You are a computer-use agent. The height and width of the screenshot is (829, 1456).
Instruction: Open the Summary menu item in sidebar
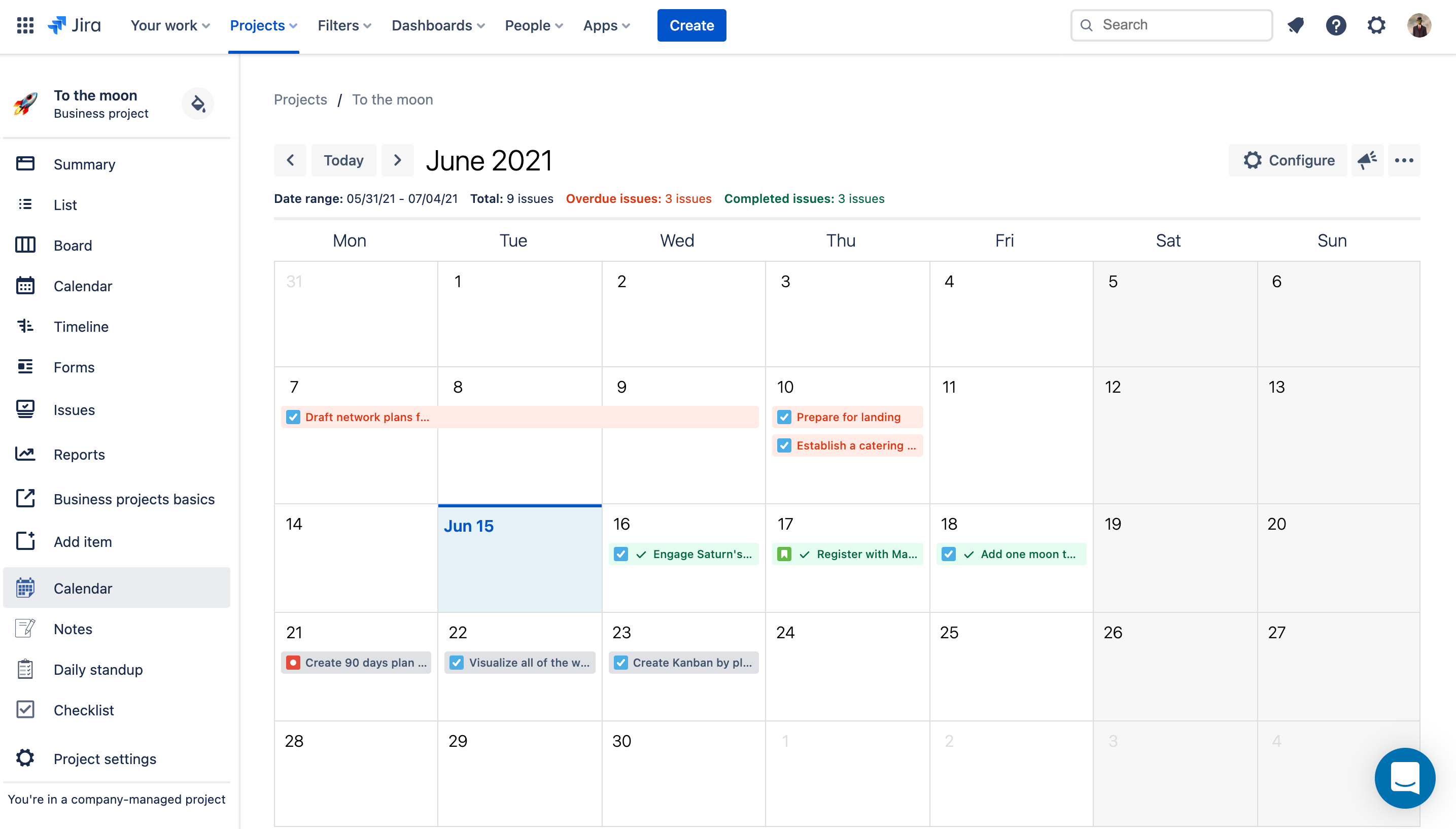tap(85, 163)
